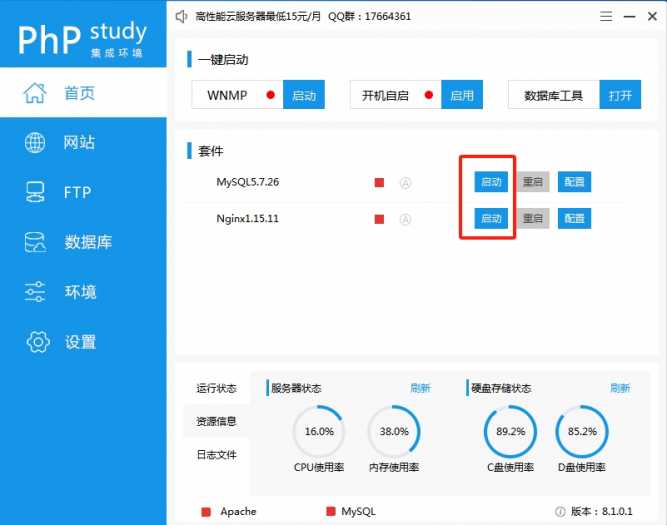Click the WNMP red status dot
This screenshot has height=525, width=667.
click(x=270, y=95)
